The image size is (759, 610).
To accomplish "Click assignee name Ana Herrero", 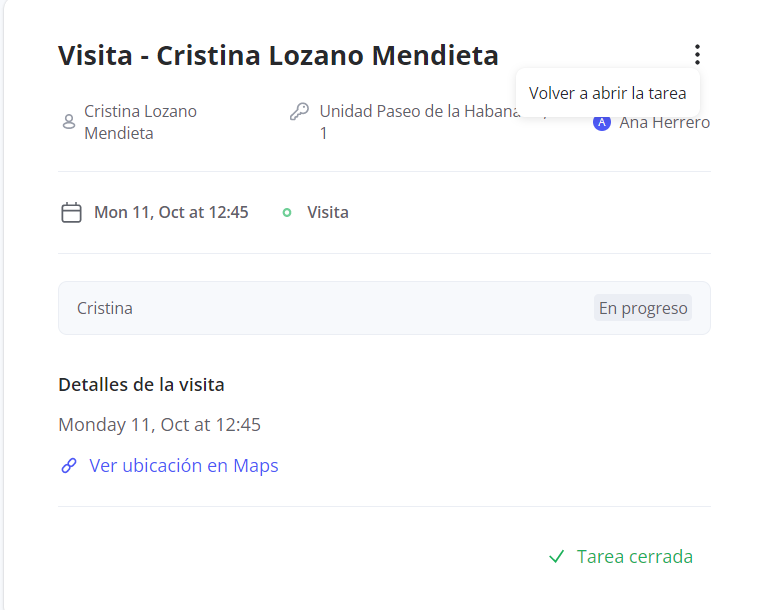I will [x=664, y=123].
